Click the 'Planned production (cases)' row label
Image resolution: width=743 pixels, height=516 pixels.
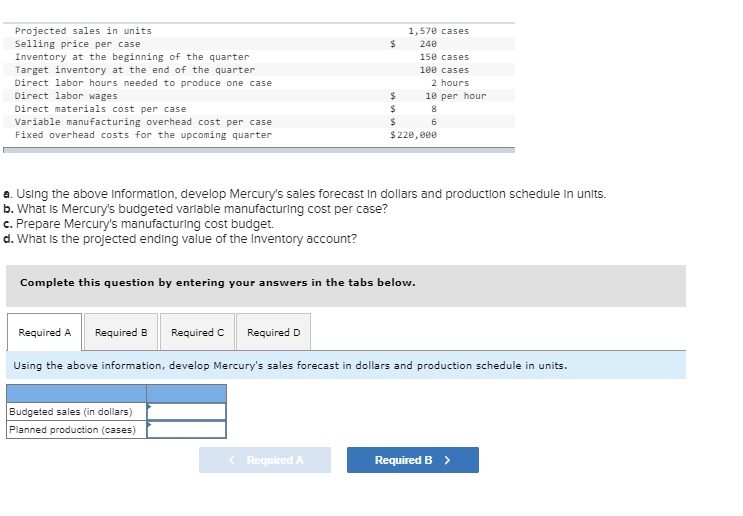[x=72, y=430]
